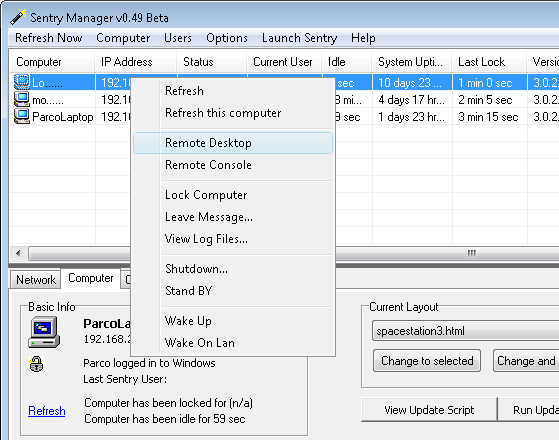Click the Basic Info computer picture

point(44,332)
